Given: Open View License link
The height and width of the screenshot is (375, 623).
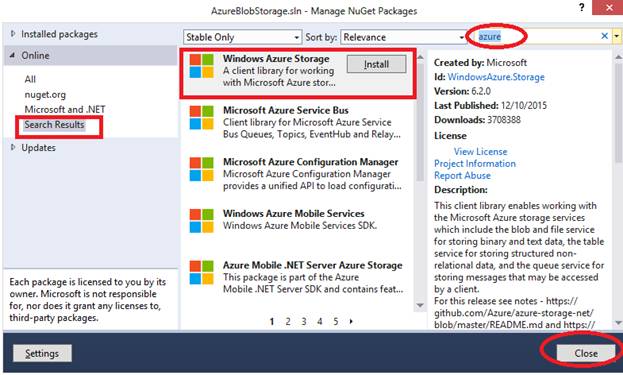Looking at the screenshot, I should point(480,152).
